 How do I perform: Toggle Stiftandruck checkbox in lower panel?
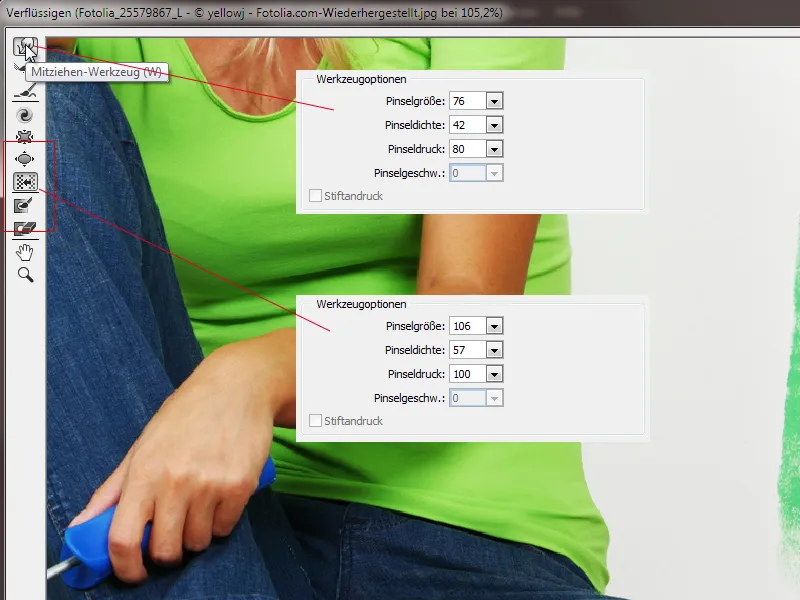(x=315, y=421)
